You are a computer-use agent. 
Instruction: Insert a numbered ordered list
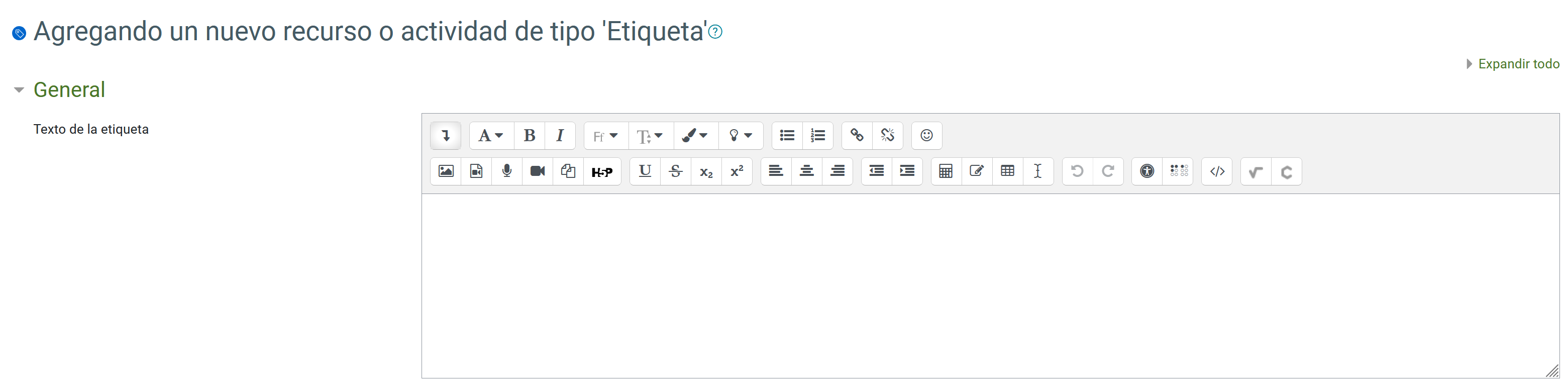tap(818, 135)
